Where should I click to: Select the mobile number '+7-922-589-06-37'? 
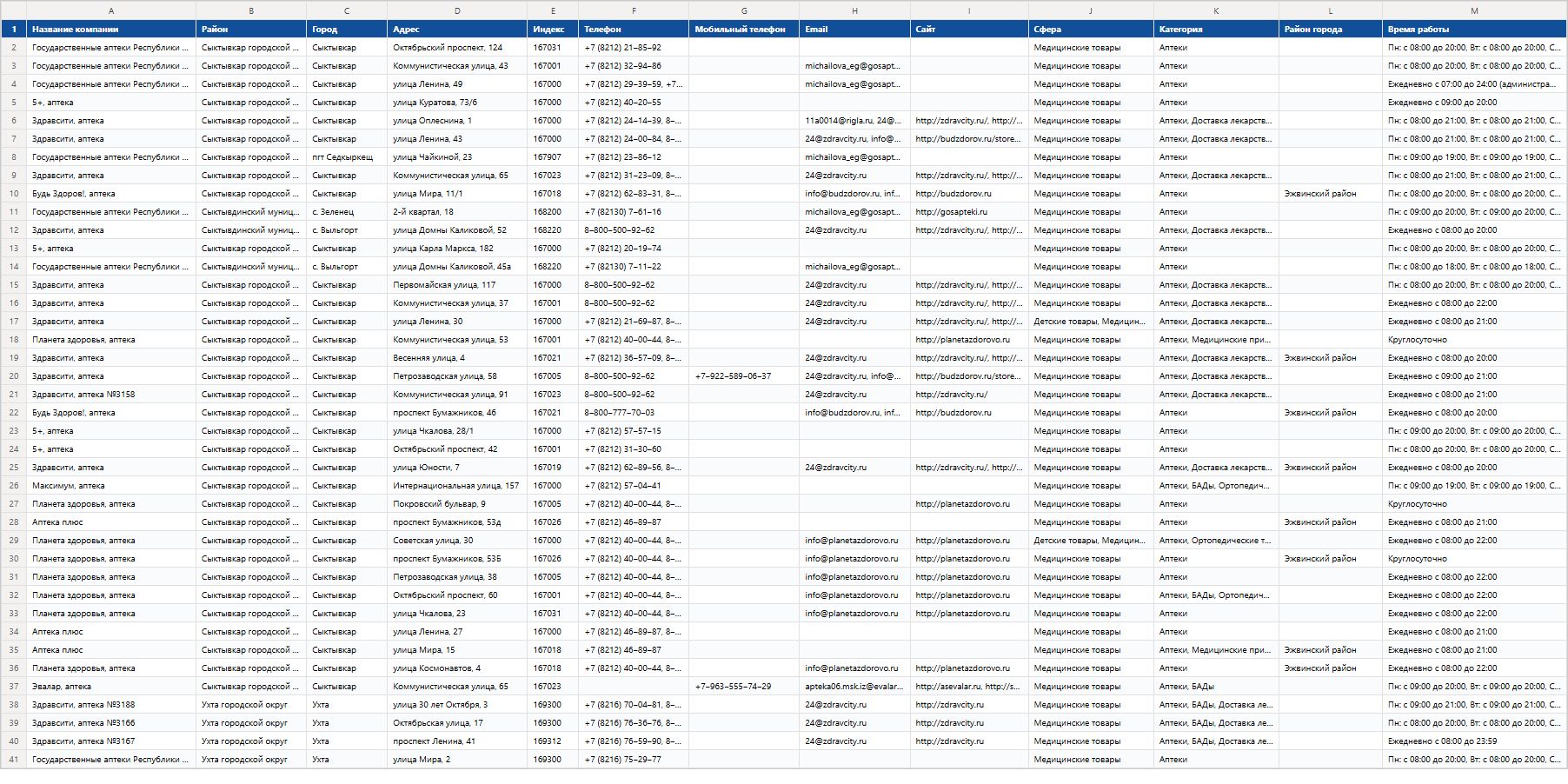pos(744,376)
